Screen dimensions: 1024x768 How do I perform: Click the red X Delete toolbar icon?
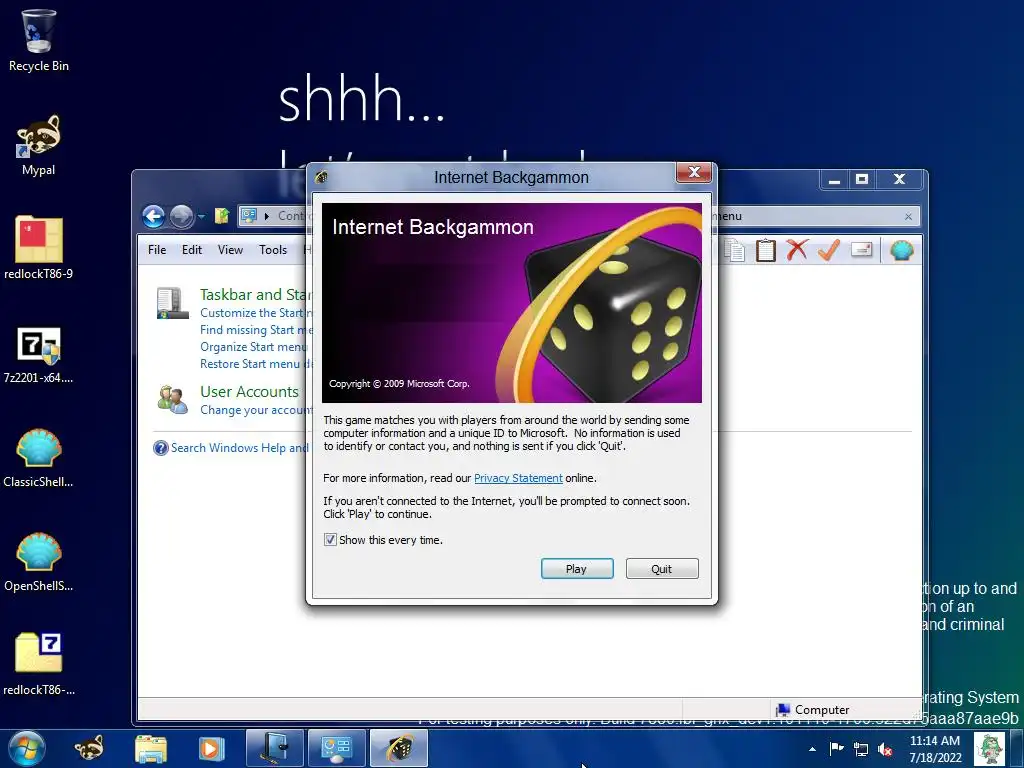pos(797,249)
